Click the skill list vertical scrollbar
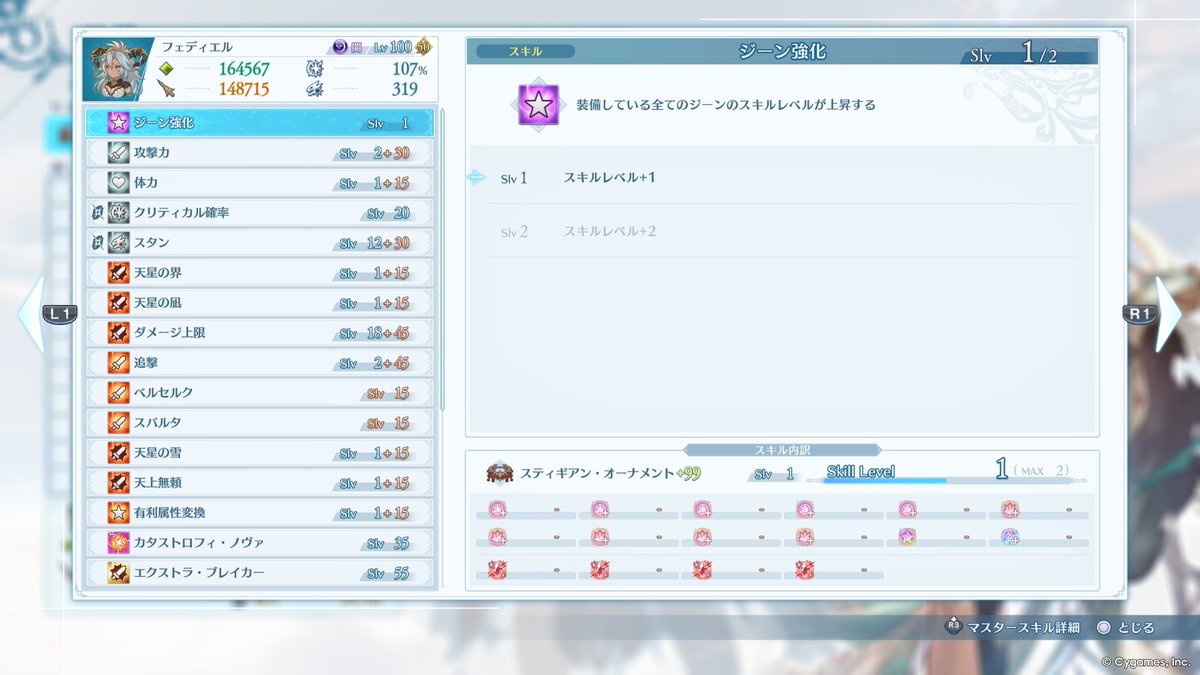Image resolution: width=1200 pixels, height=675 pixels. pos(442,260)
